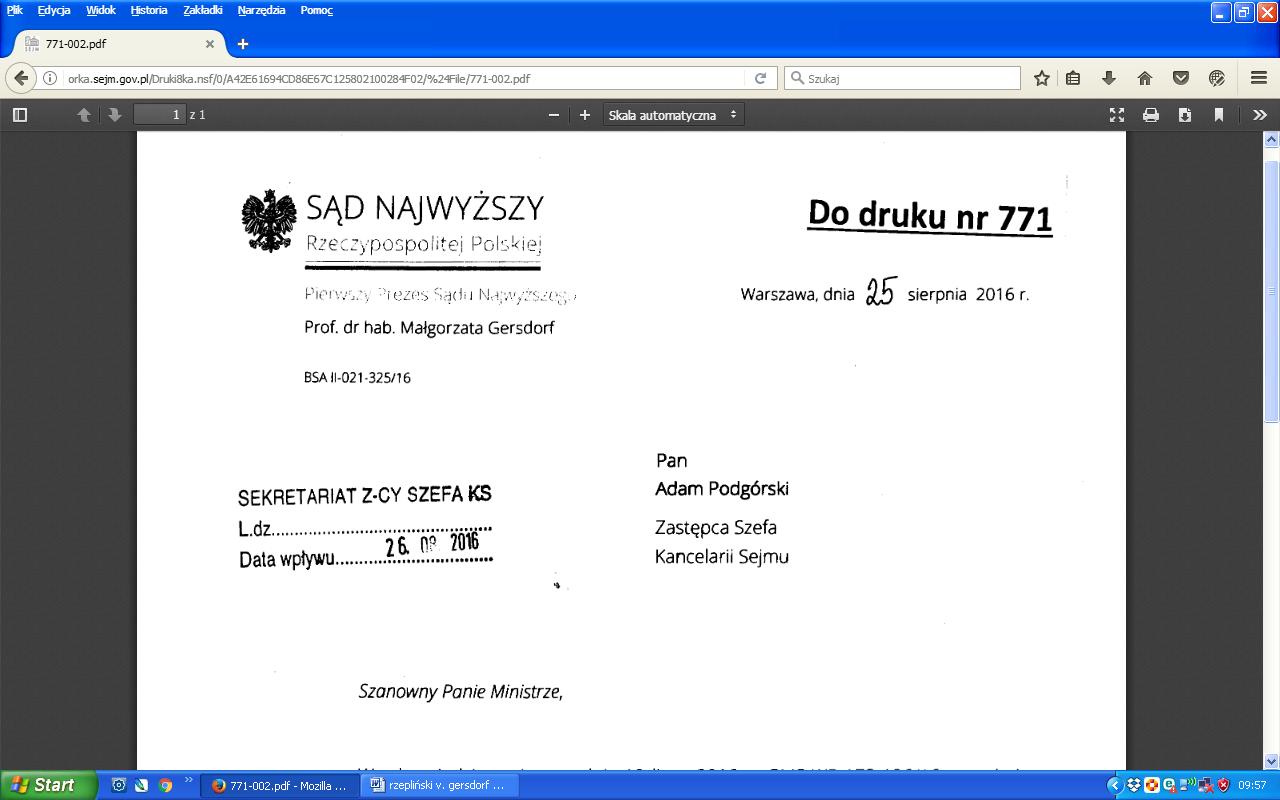Open a new browser tab

[243, 44]
